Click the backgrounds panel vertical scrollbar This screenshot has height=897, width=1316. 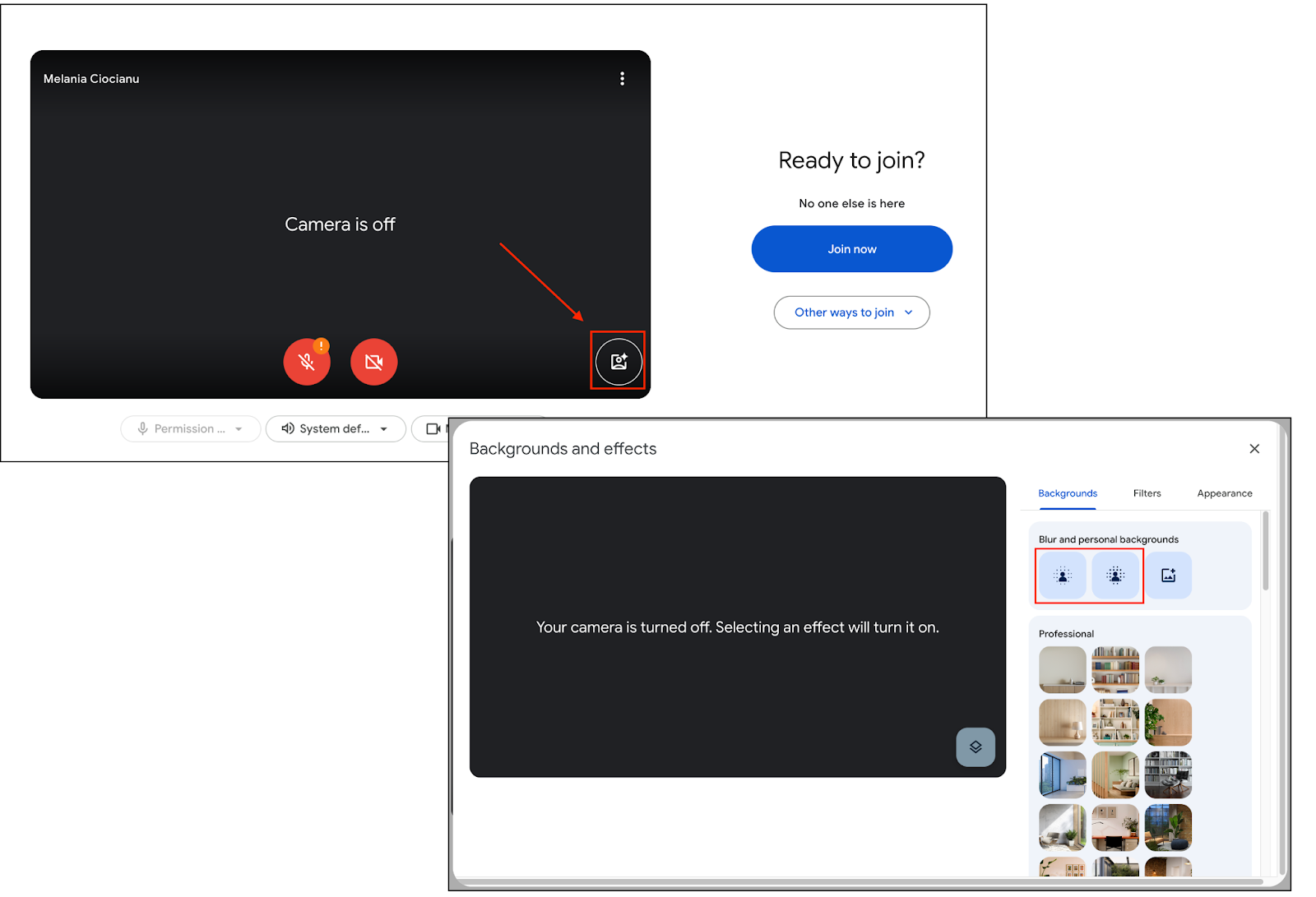(1265, 551)
